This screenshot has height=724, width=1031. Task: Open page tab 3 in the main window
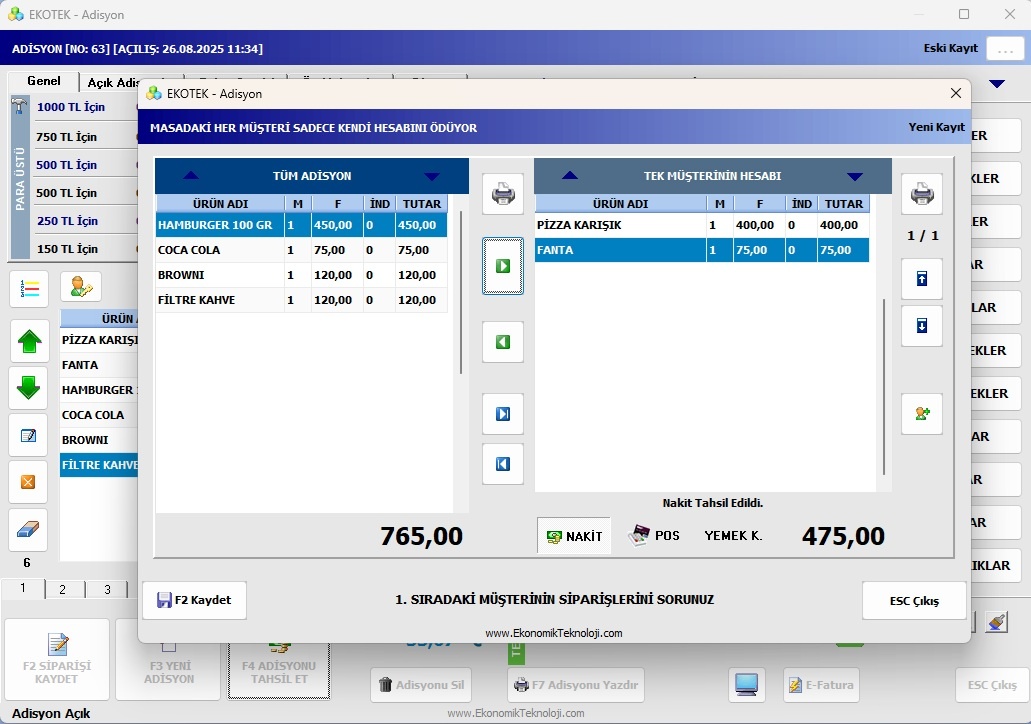coord(107,589)
